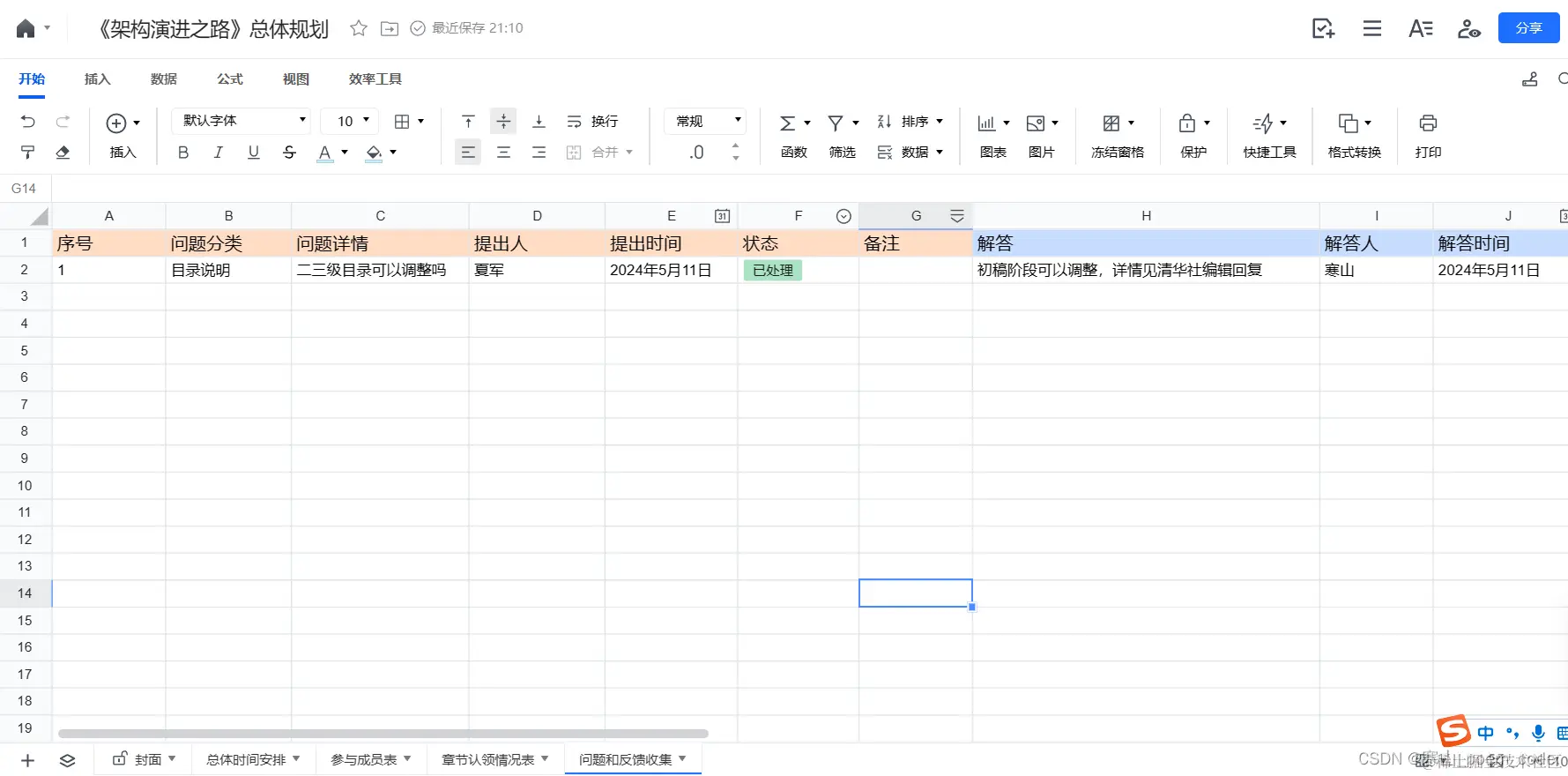The width and height of the screenshot is (1568, 776).
Task: Apply the font color A
Action: coord(324,153)
